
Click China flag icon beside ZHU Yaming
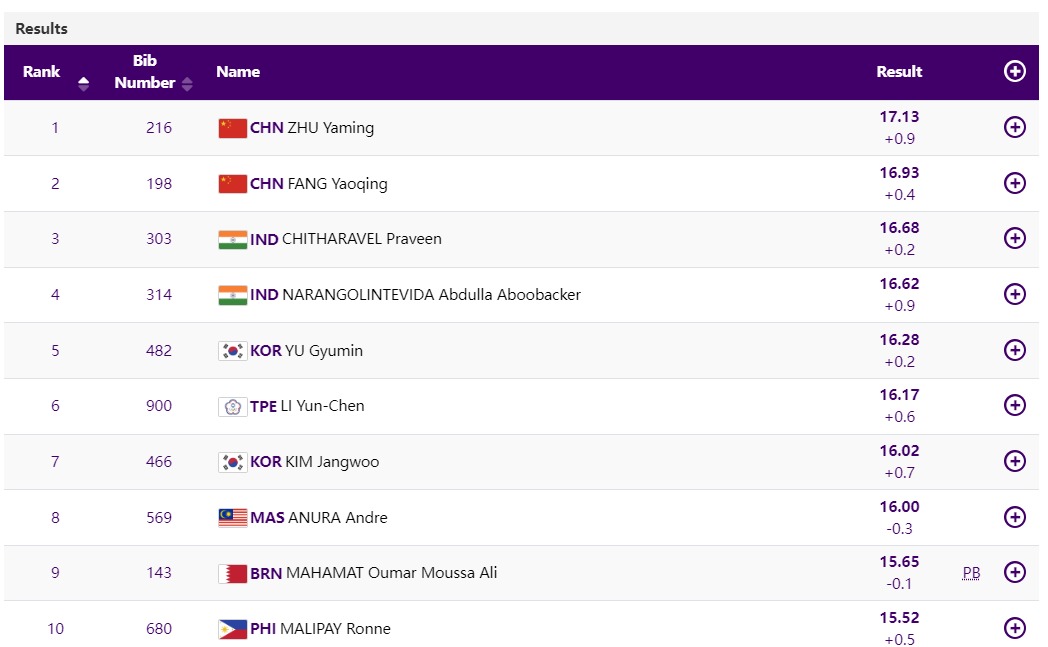point(232,128)
